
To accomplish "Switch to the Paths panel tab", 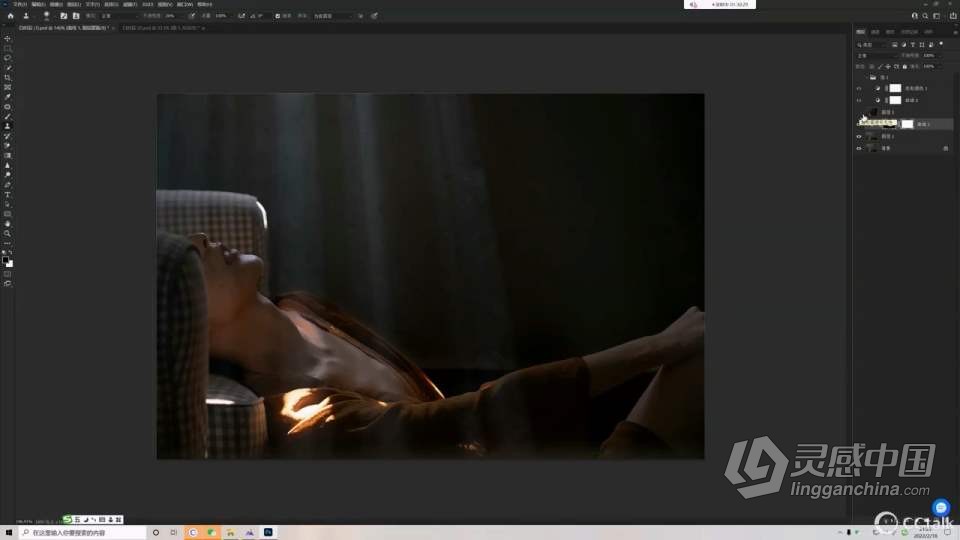I will point(890,32).
